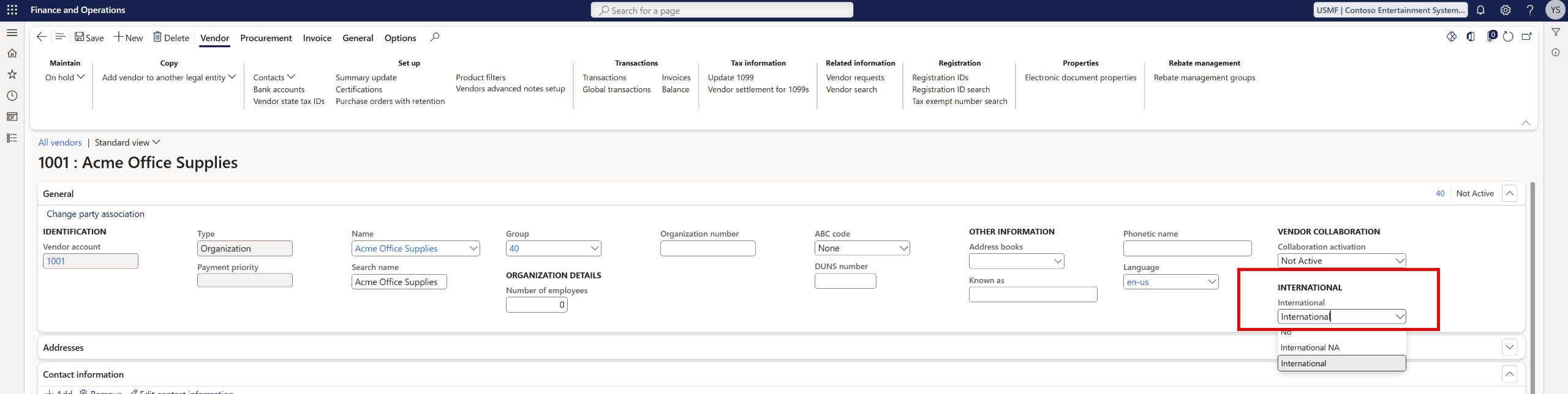Open Recent clock icon in sidebar
Screen dimensions: 1568x394
click(12, 95)
